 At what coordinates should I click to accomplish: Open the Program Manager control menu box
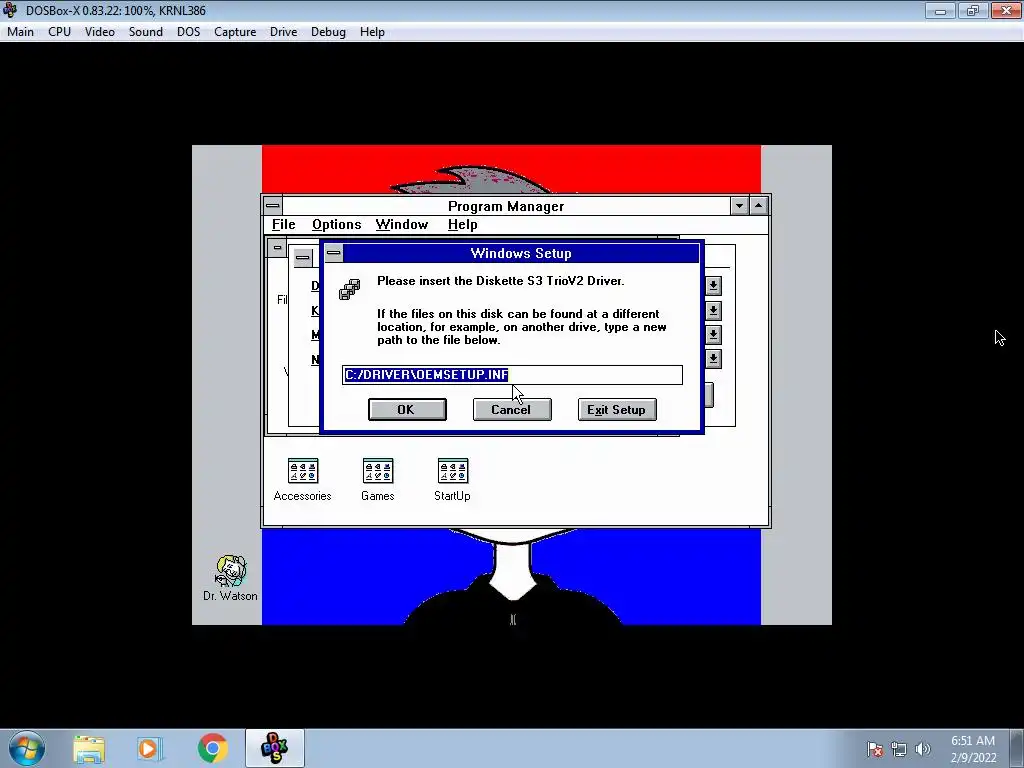point(273,206)
